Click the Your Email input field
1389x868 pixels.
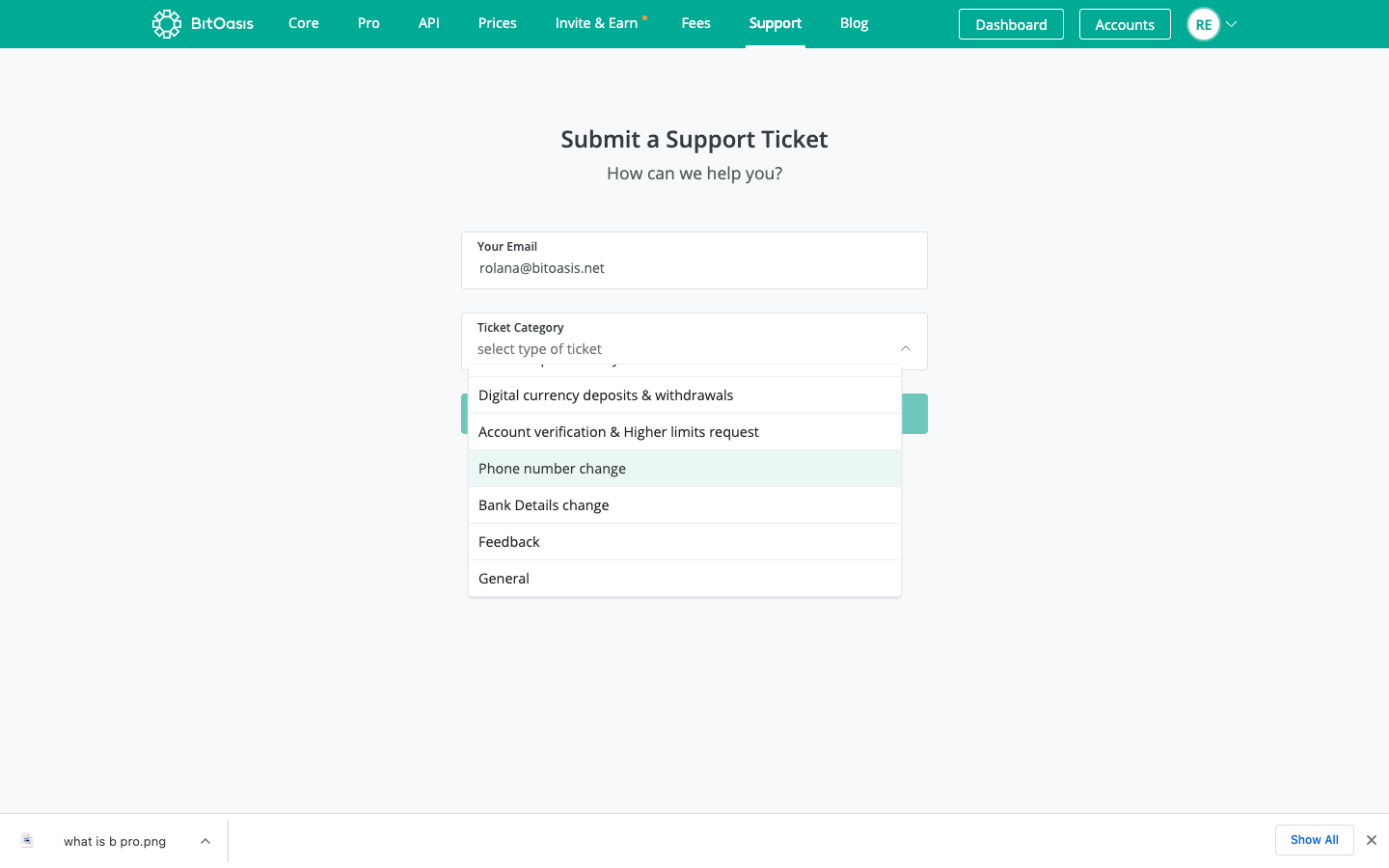694,260
